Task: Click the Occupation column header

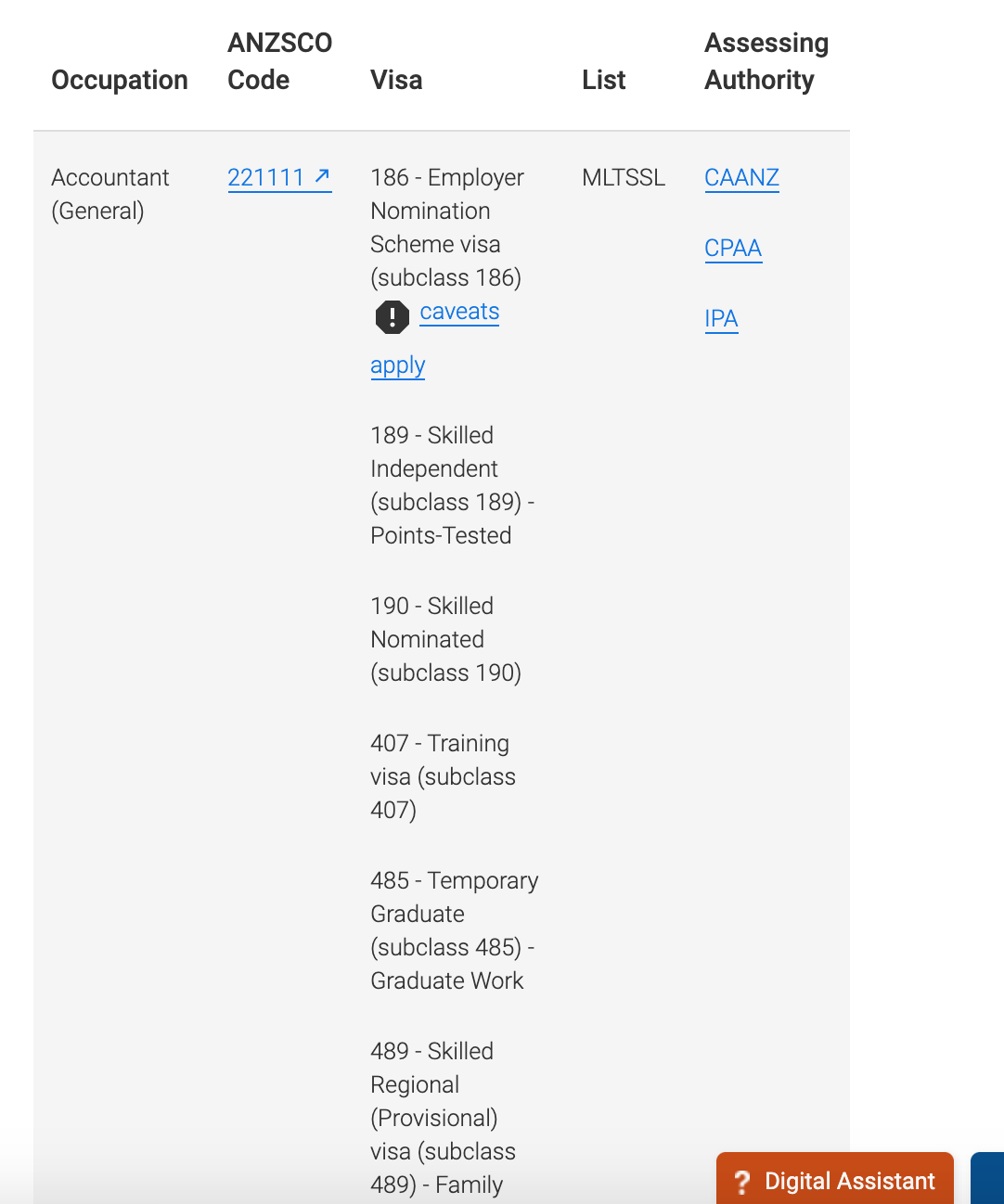Action: (120, 80)
